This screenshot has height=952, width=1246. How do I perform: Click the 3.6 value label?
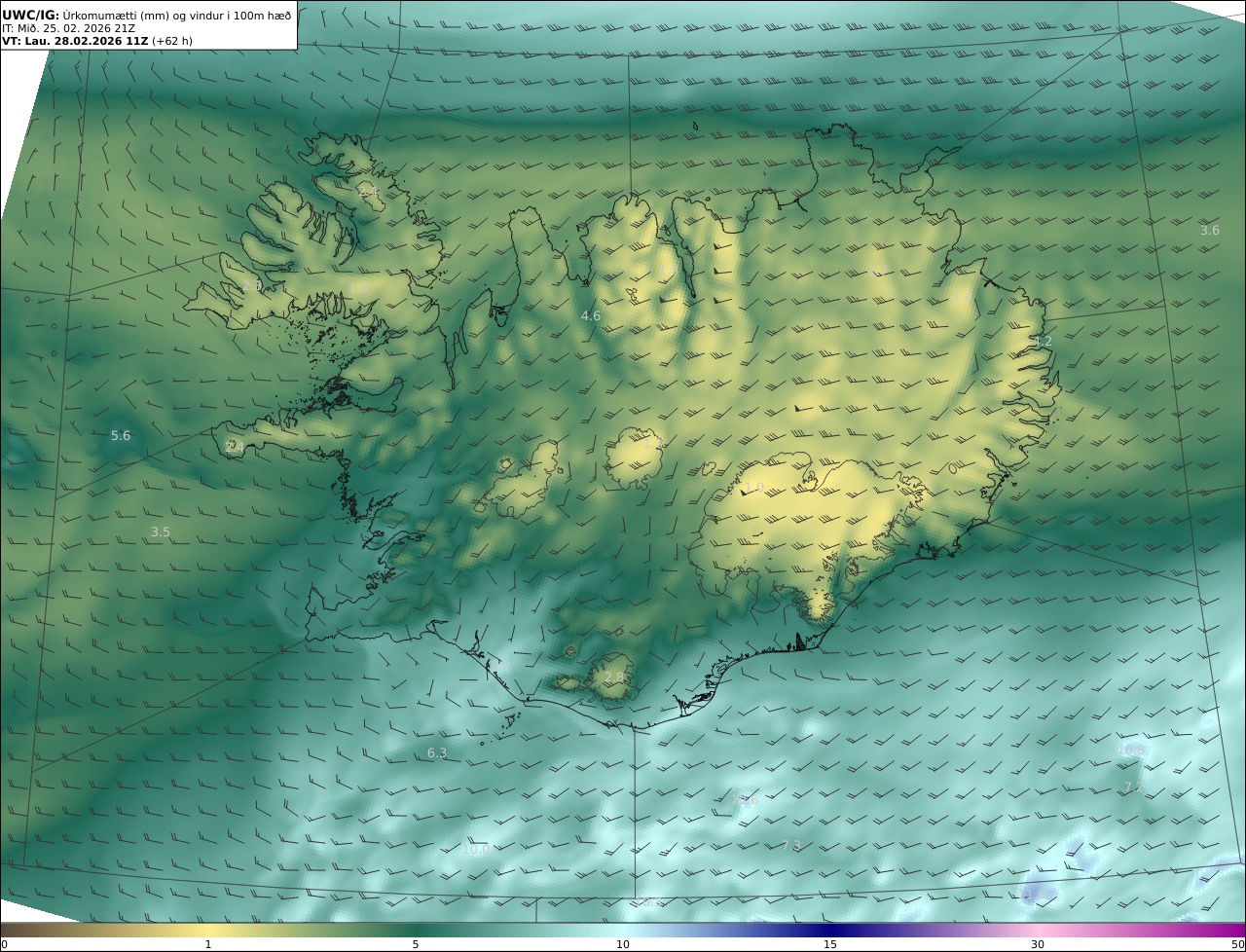tap(1209, 231)
